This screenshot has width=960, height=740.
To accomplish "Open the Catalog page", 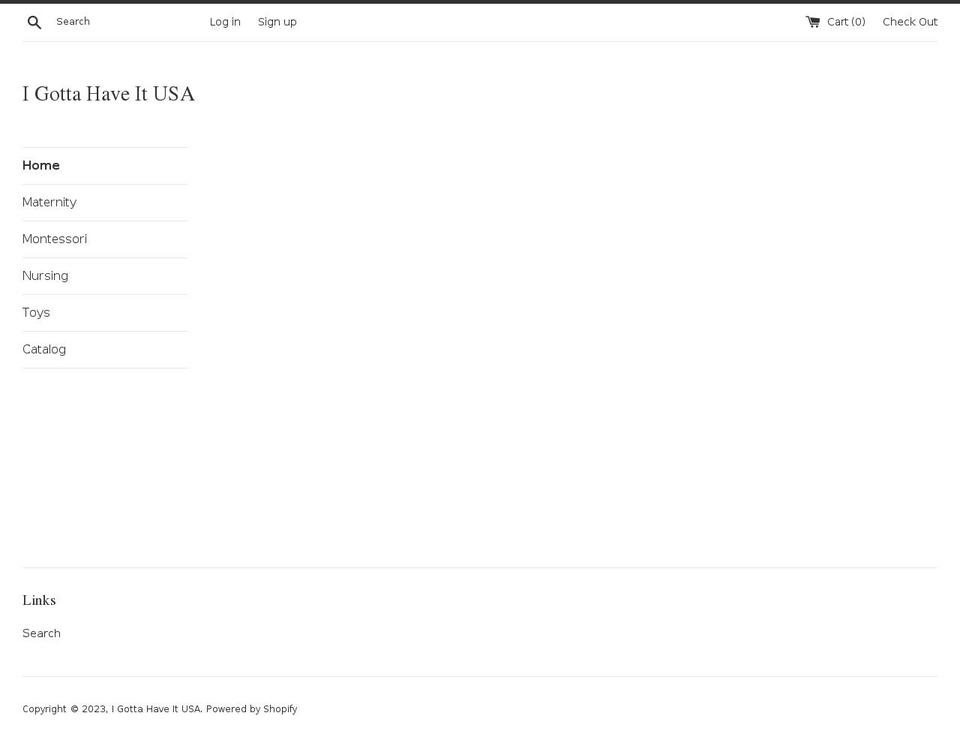I will tap(44, 349).
